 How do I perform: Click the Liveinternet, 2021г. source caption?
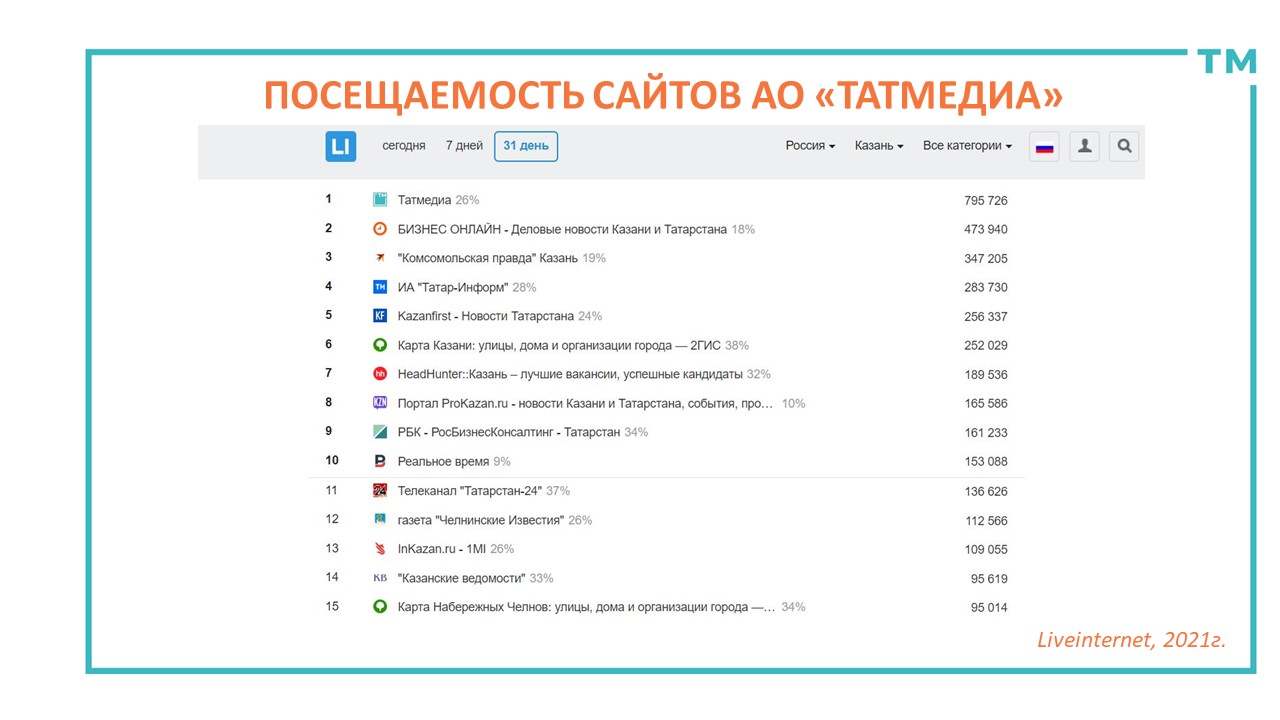point(1132,641)
